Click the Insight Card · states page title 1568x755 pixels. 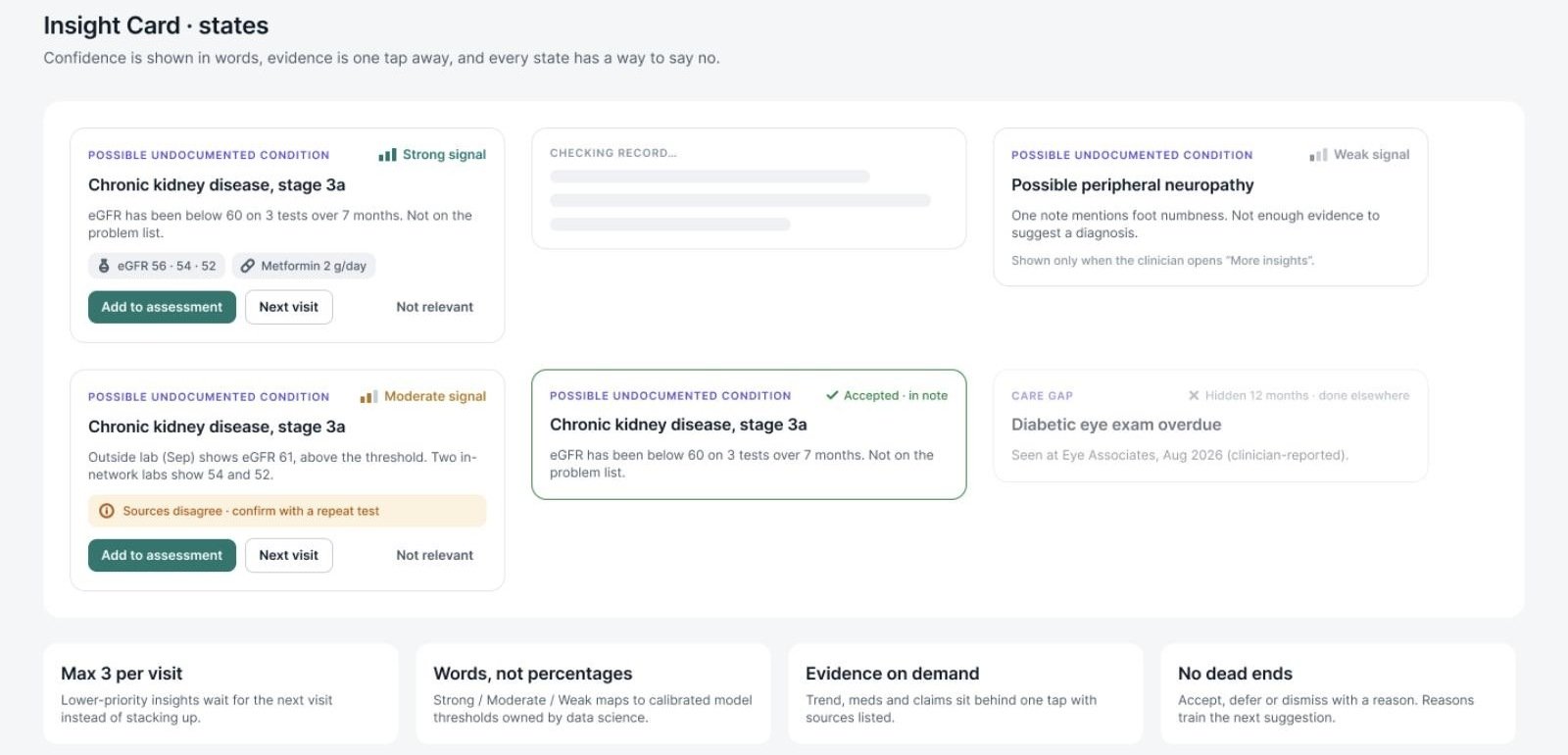click(156, 25)
